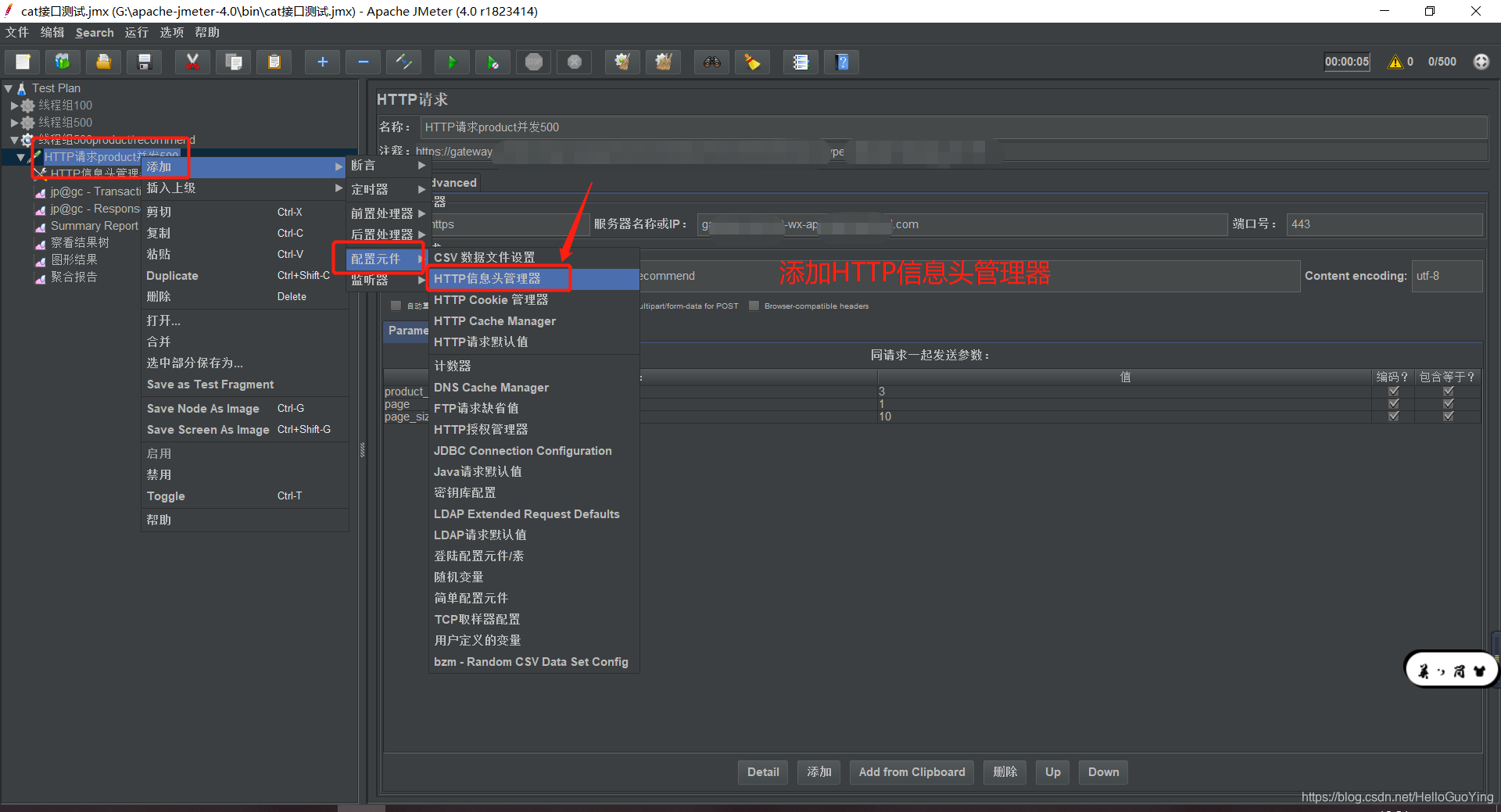Click the Save floppy disk icon
The height and width of the screenshot is (812, 1501).
point(144,62)
